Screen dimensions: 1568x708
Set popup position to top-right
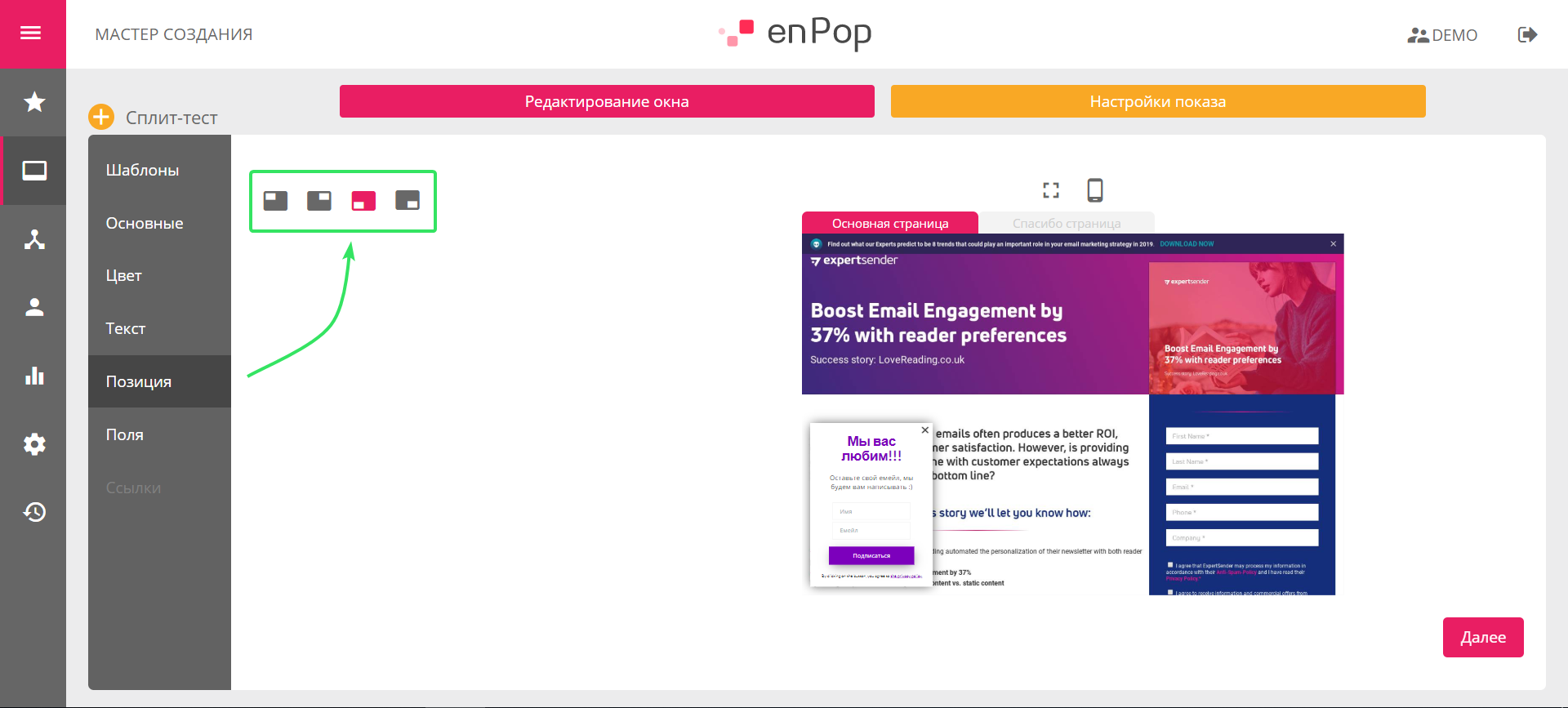point(319,201)
